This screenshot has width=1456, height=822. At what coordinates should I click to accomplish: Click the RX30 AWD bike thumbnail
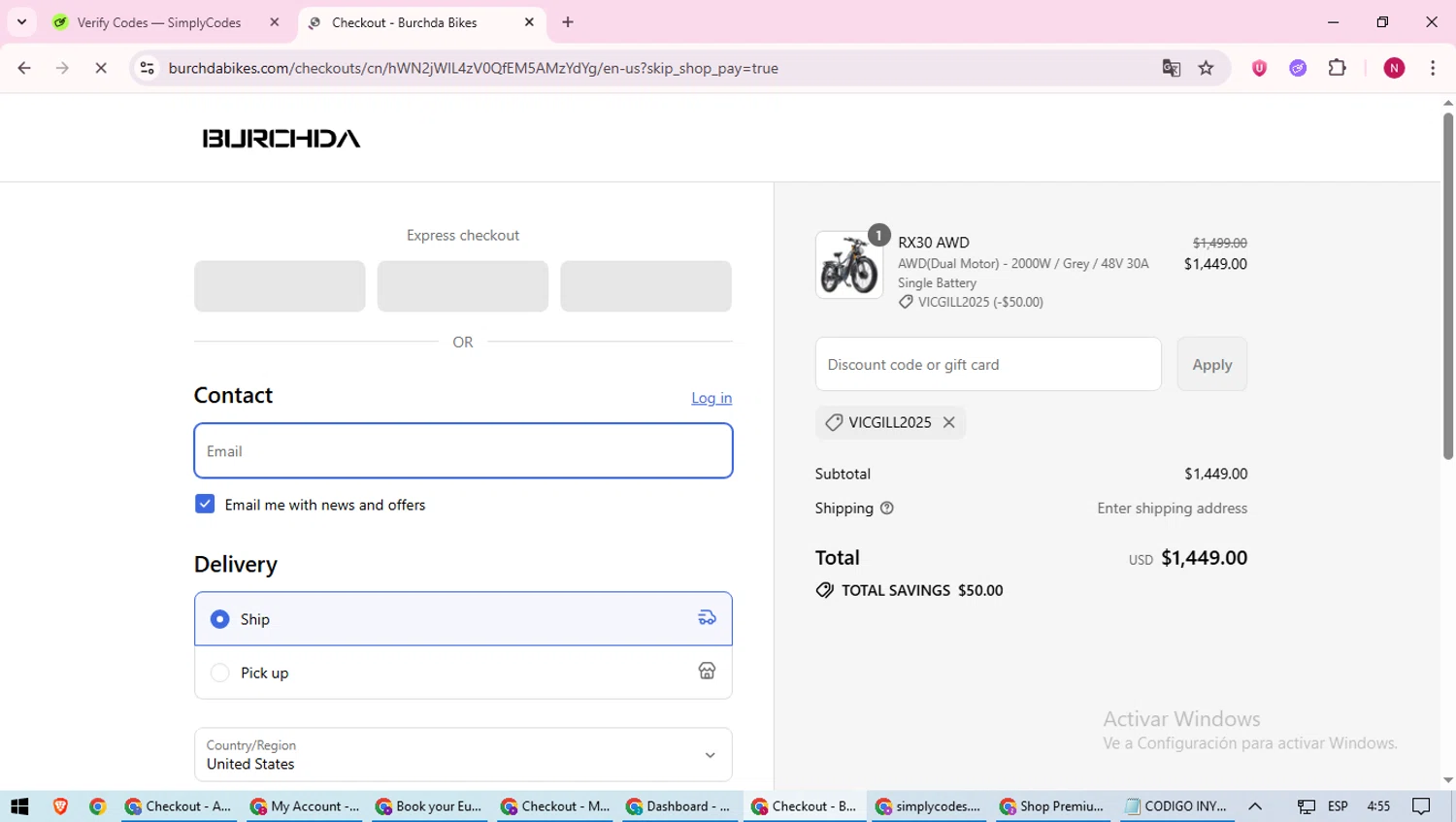point(849,265)
